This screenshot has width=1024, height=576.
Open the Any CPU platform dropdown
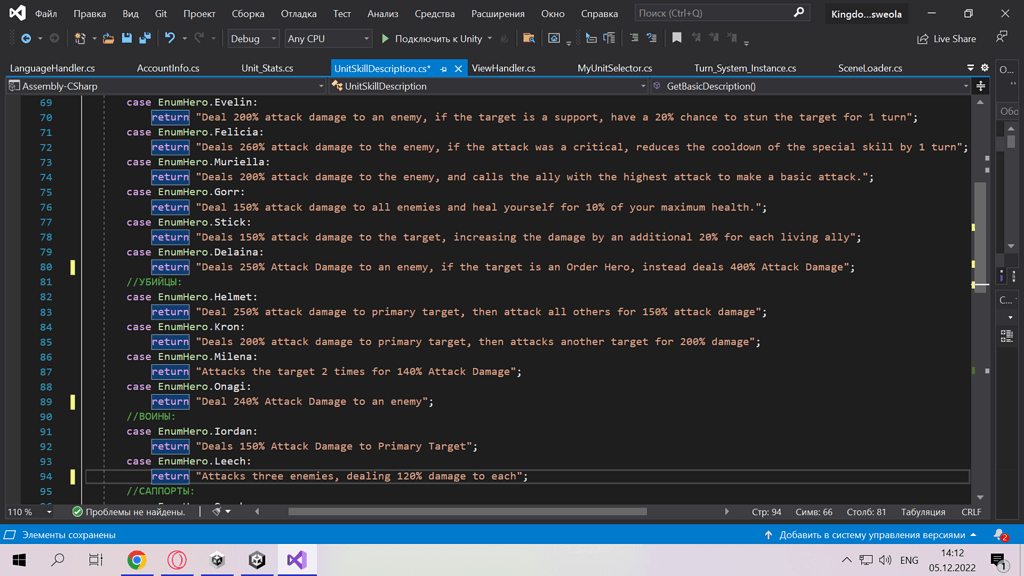tap(328, 39)
